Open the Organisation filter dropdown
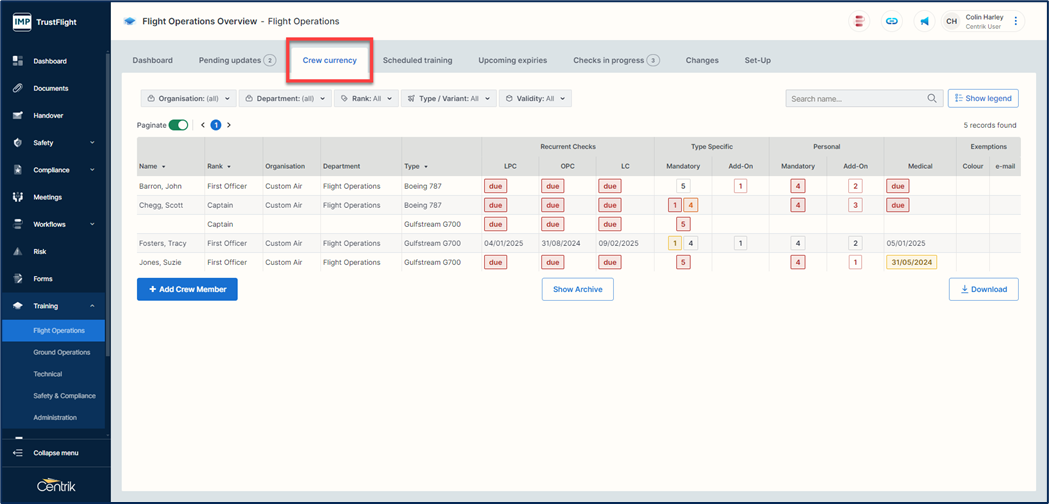 pos(187,99)
